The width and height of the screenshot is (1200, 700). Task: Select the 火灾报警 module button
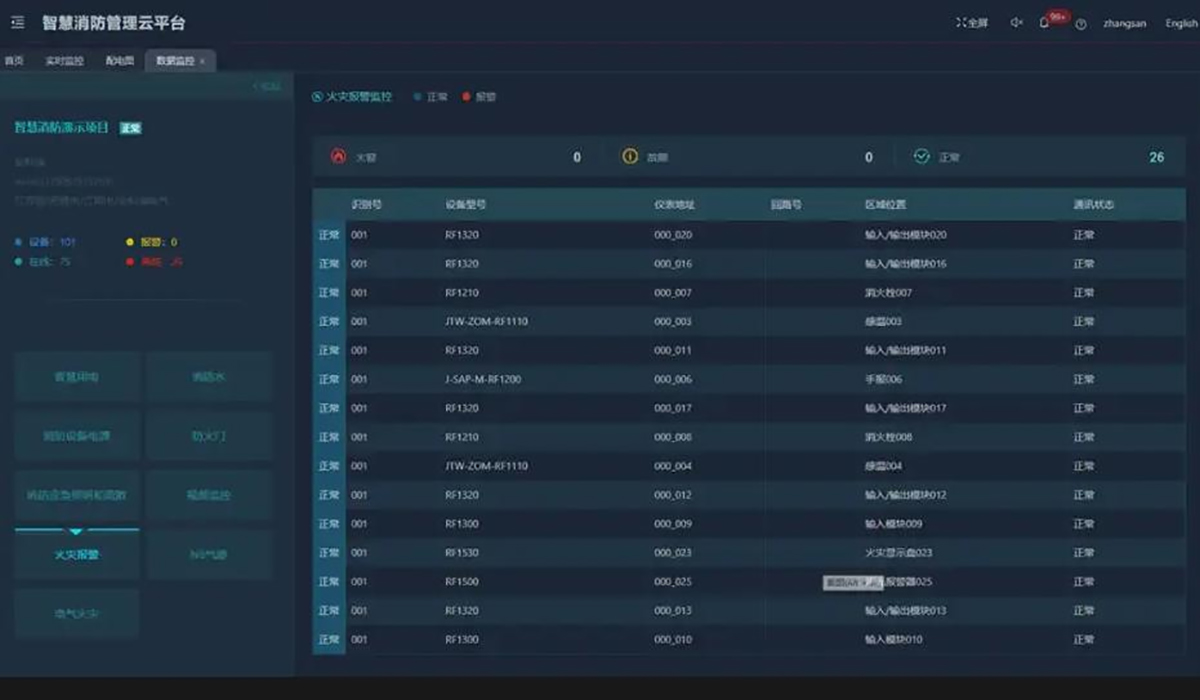tap(77, 555)
